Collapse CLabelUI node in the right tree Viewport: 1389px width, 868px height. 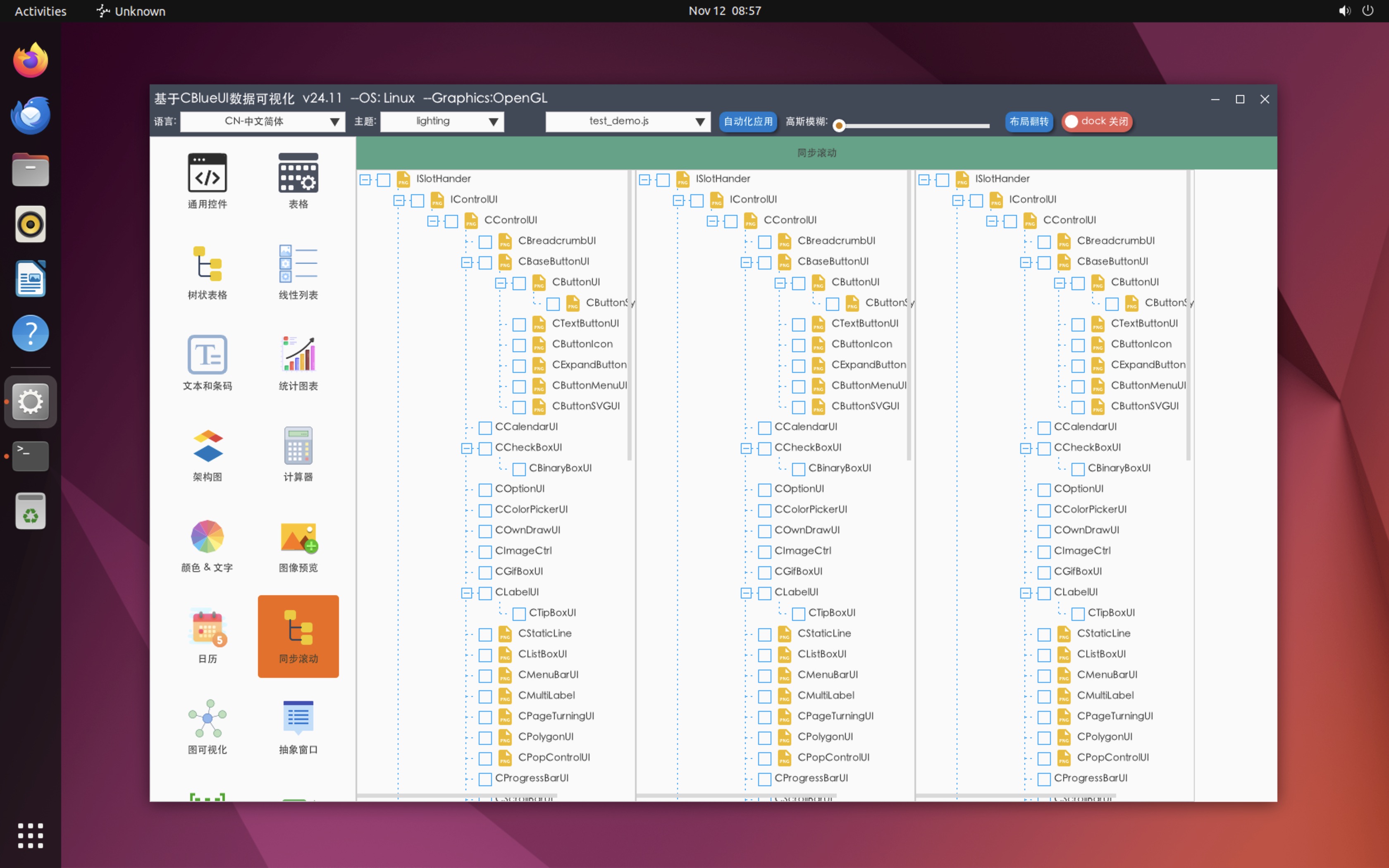(1026, 593)
